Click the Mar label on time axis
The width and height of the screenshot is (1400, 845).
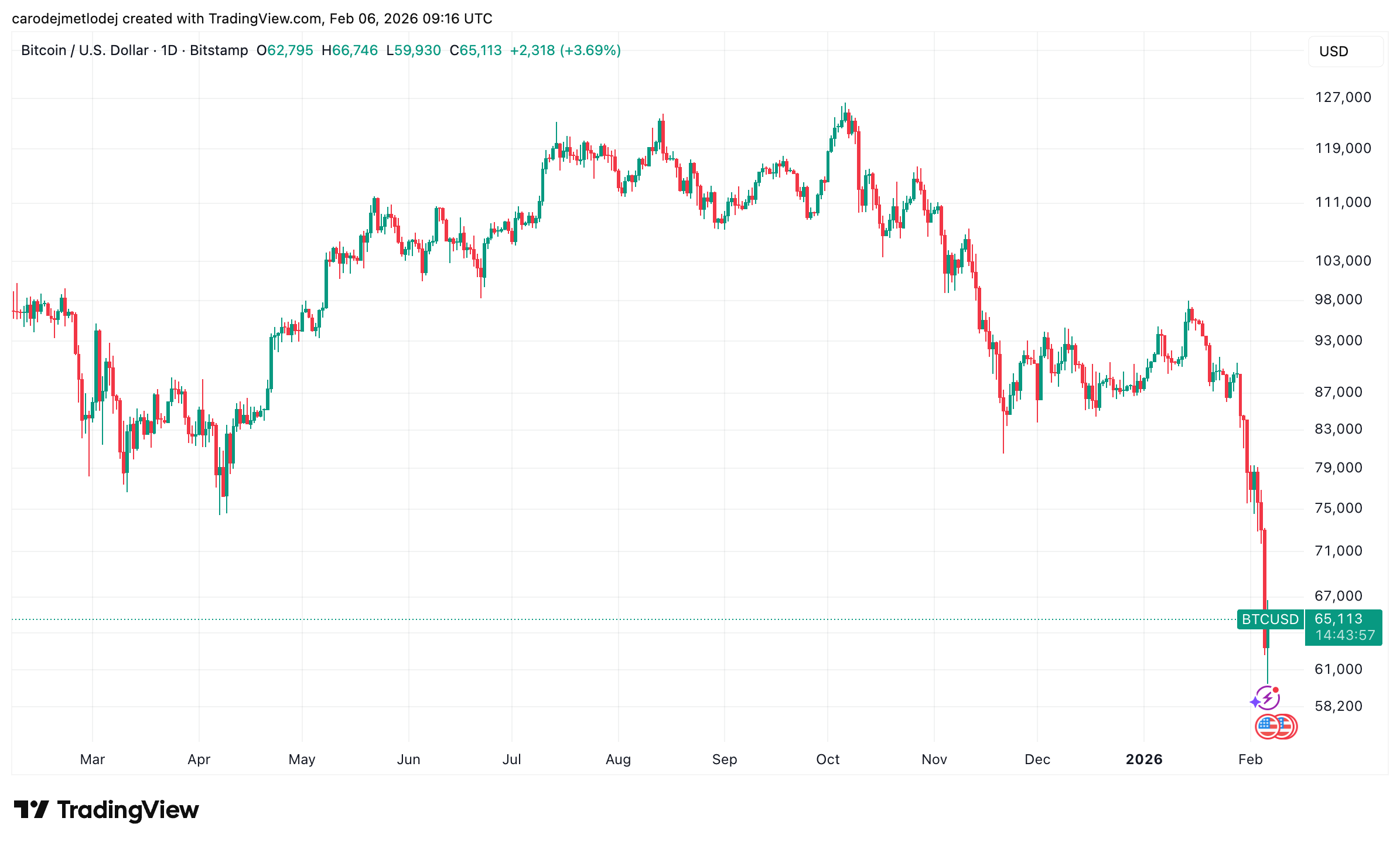point(93,759)
